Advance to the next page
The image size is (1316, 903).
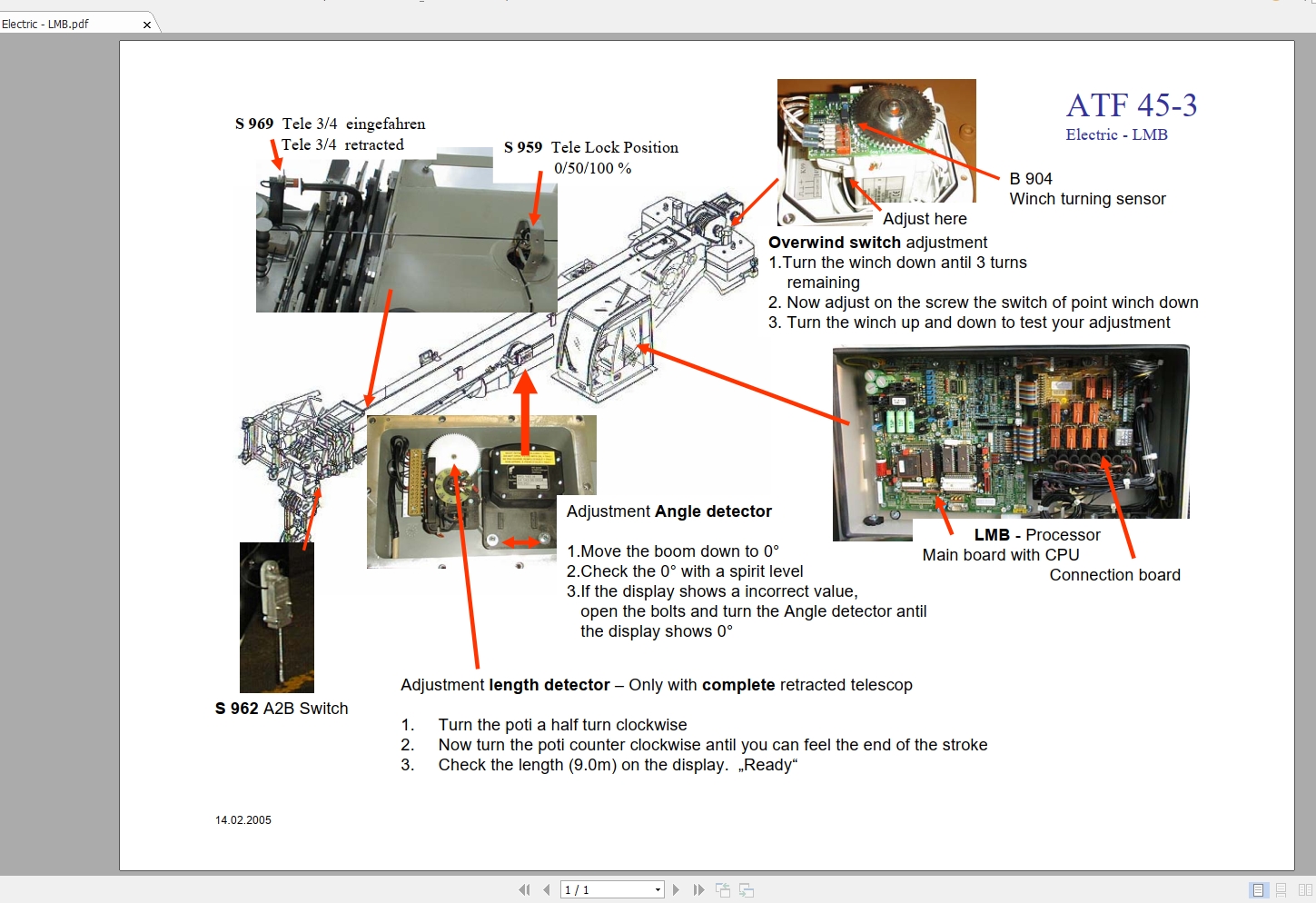pyautogui.click(x=676, y=889)
